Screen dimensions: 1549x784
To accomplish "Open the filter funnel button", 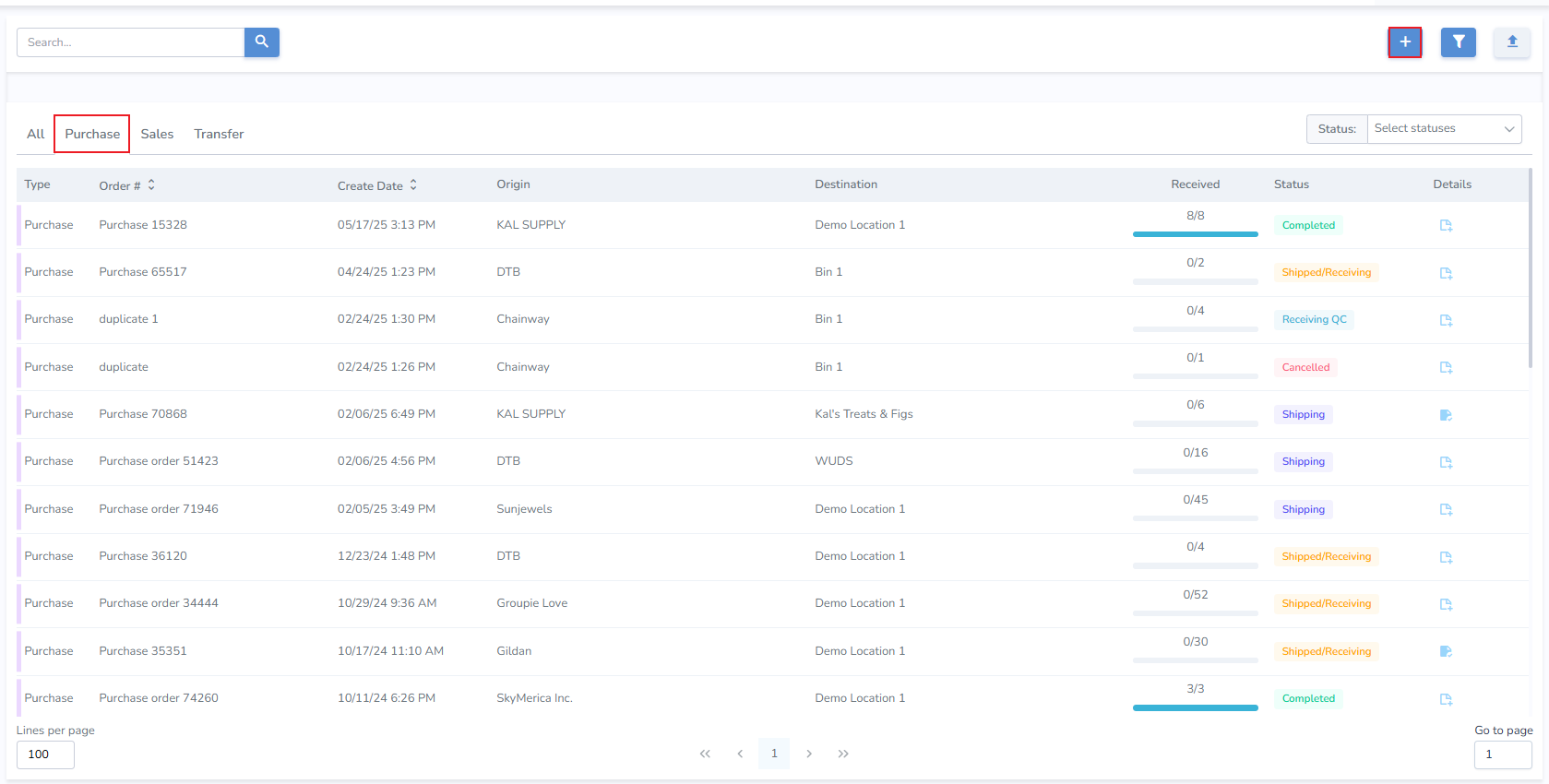I will pyautogui.click(x=1459, y=42).
